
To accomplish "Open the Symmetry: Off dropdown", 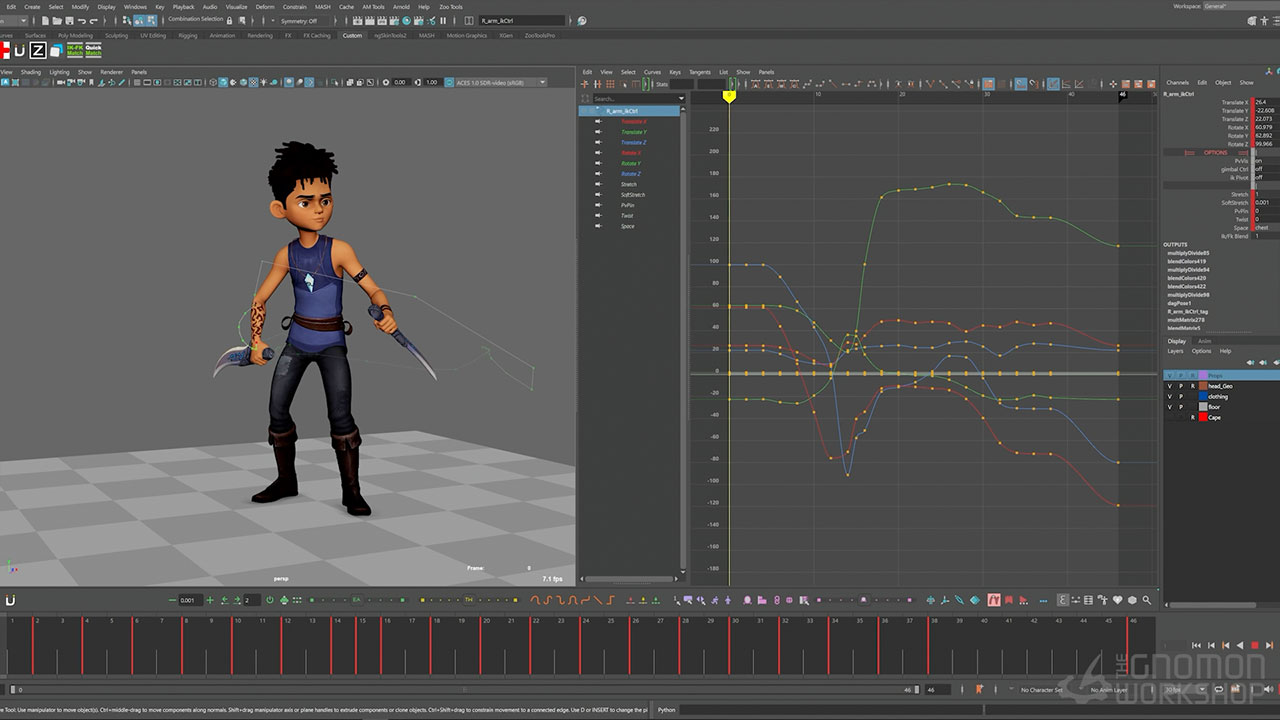I will (300, 20).
